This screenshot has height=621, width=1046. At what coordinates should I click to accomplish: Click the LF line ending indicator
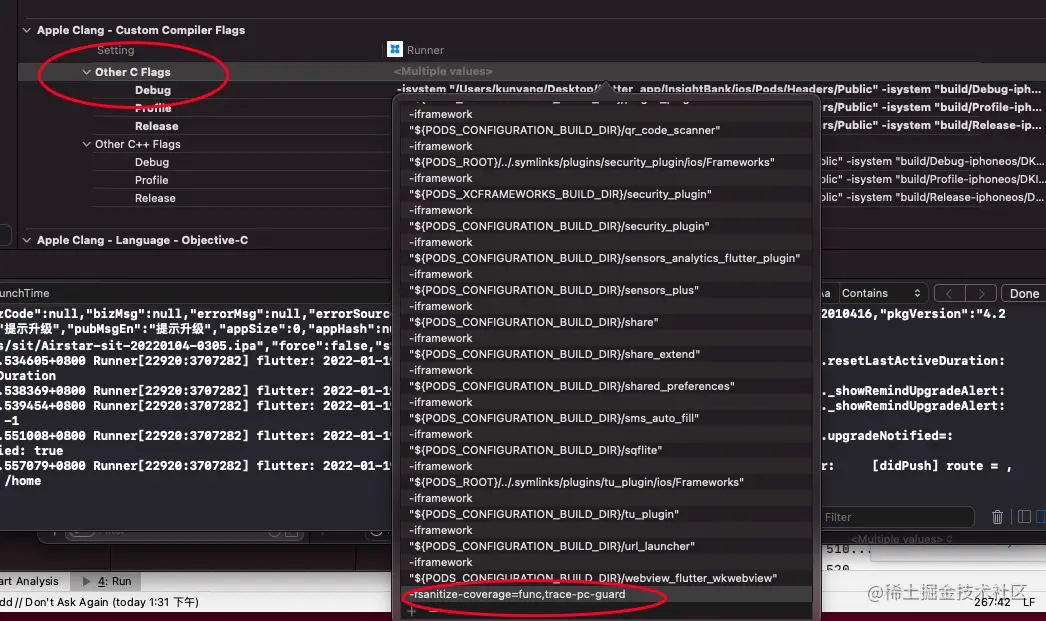[x=1029, y=602]
